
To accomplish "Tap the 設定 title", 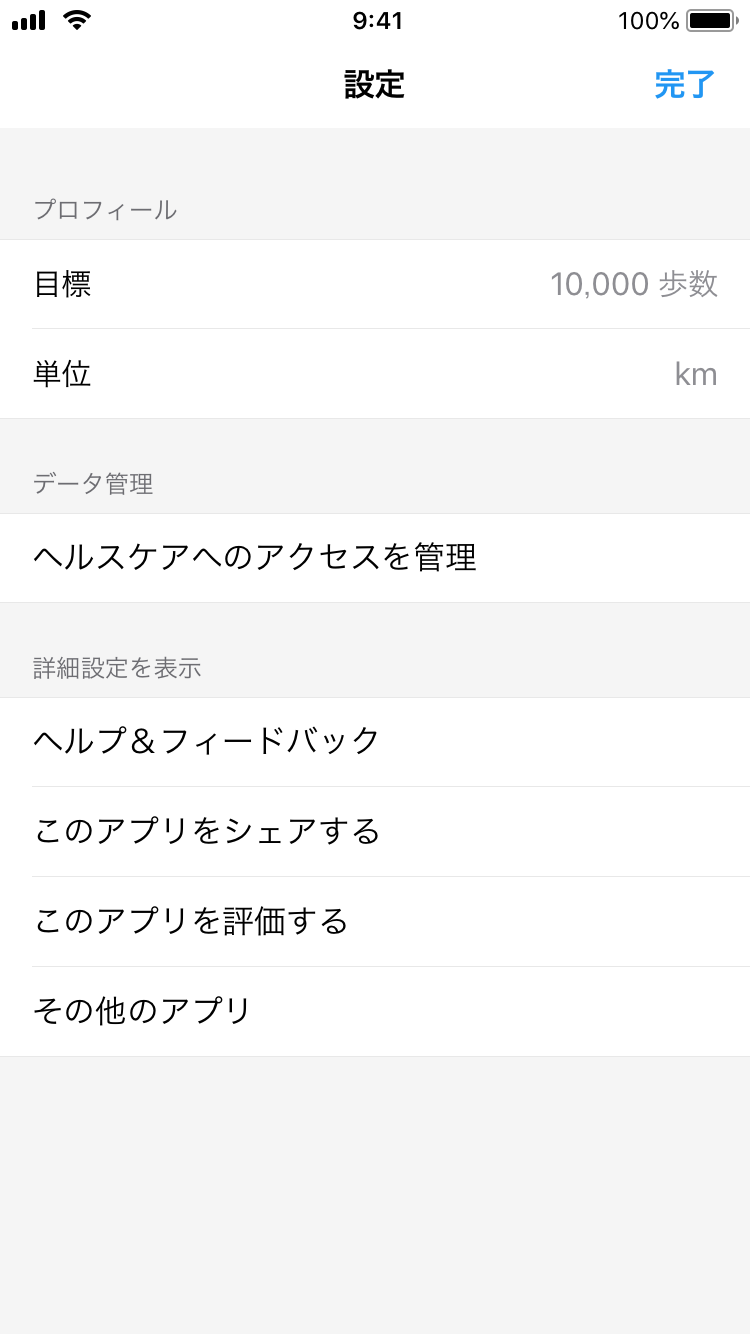I will pyautogui.click(x=374, y=85).
